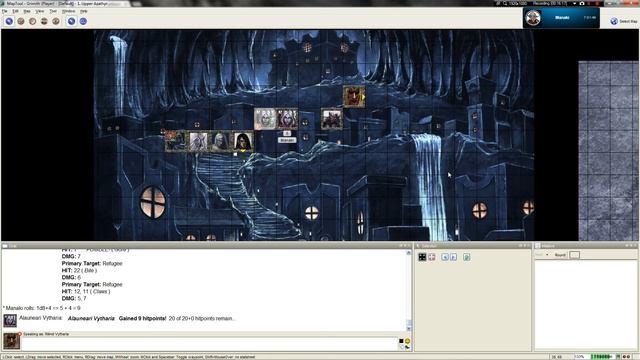Select the third token in the lower row
The width and height of the screenshot is (640, 360).
[x=220, y=141]
